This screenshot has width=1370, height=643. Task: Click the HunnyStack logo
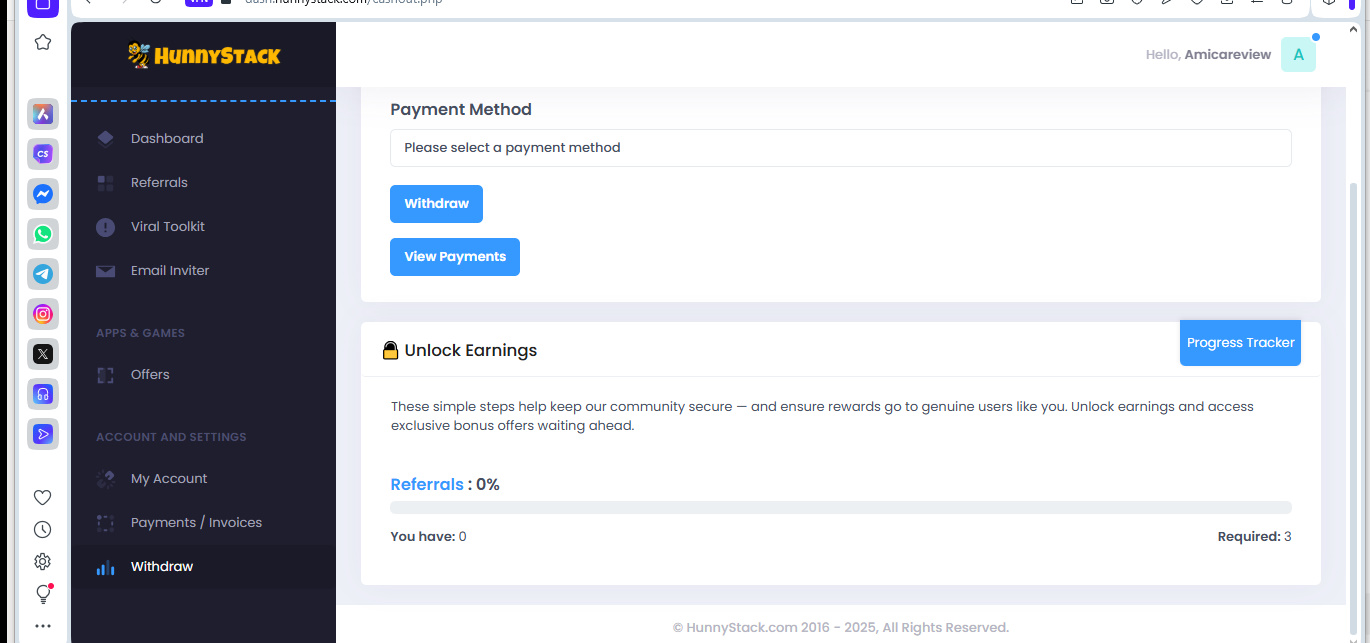point(204,55)
